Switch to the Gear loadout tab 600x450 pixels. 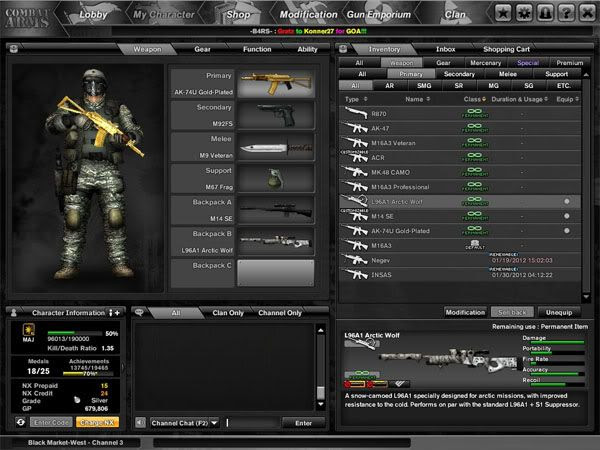pos(202,49)
